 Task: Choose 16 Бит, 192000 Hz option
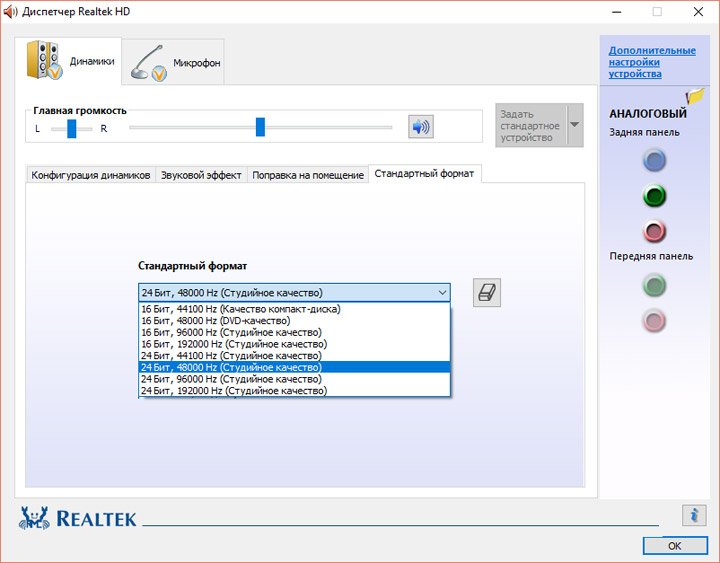[294, 344]
